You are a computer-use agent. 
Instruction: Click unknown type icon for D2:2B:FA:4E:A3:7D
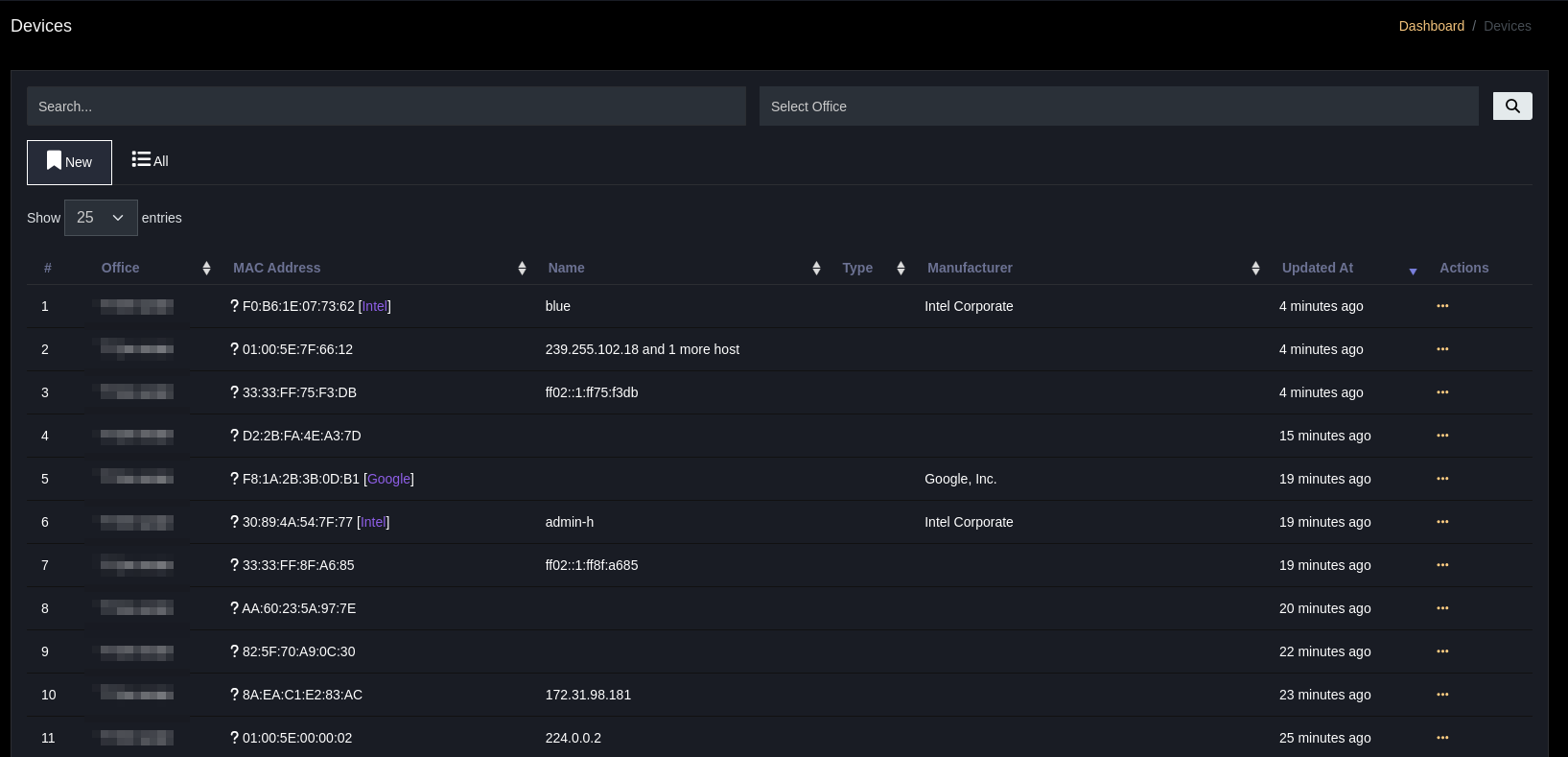tap(234, 436)
